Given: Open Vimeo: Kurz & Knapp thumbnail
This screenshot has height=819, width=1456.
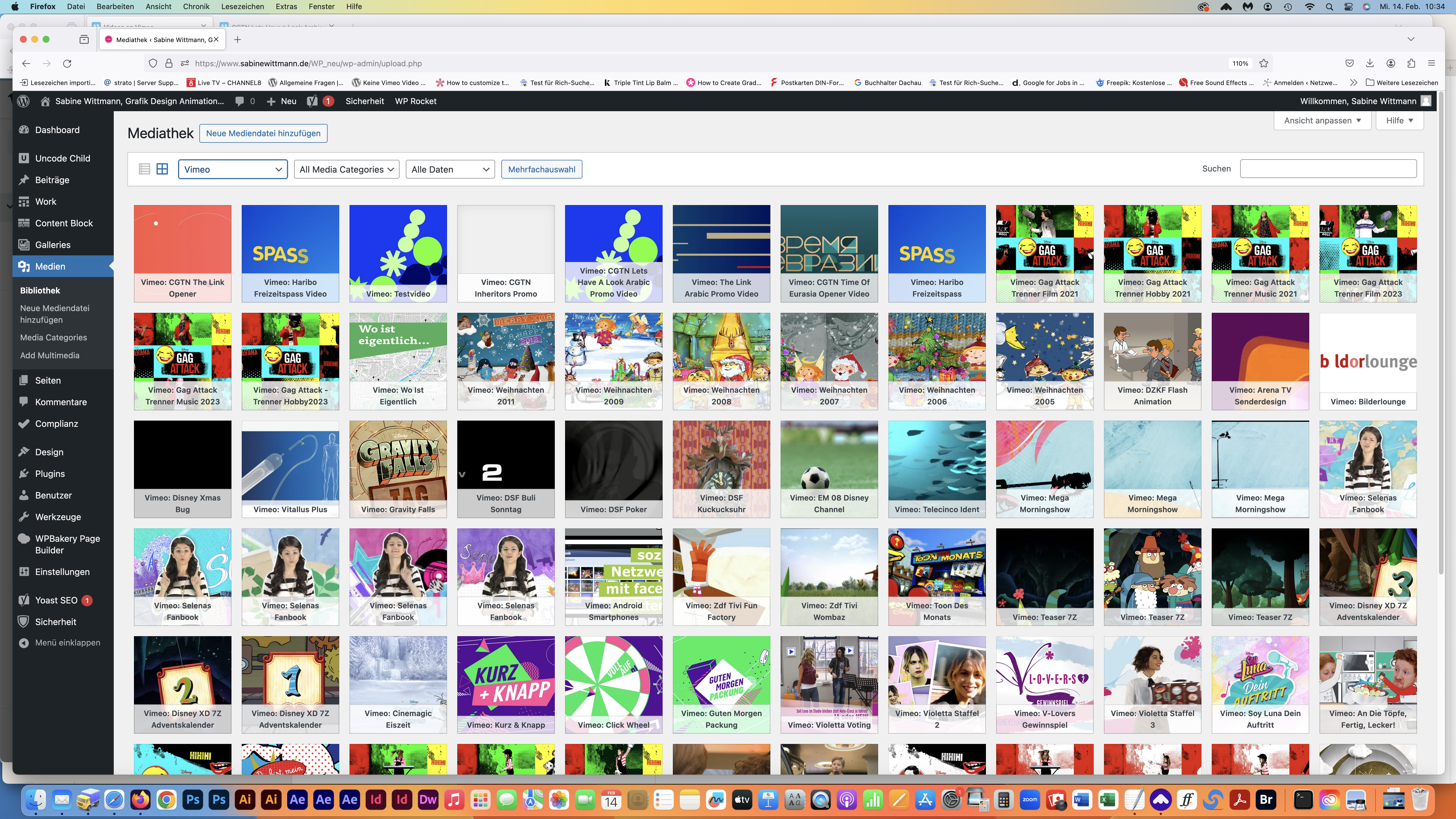Looking at the screenshot, I should tap(506, 684).
